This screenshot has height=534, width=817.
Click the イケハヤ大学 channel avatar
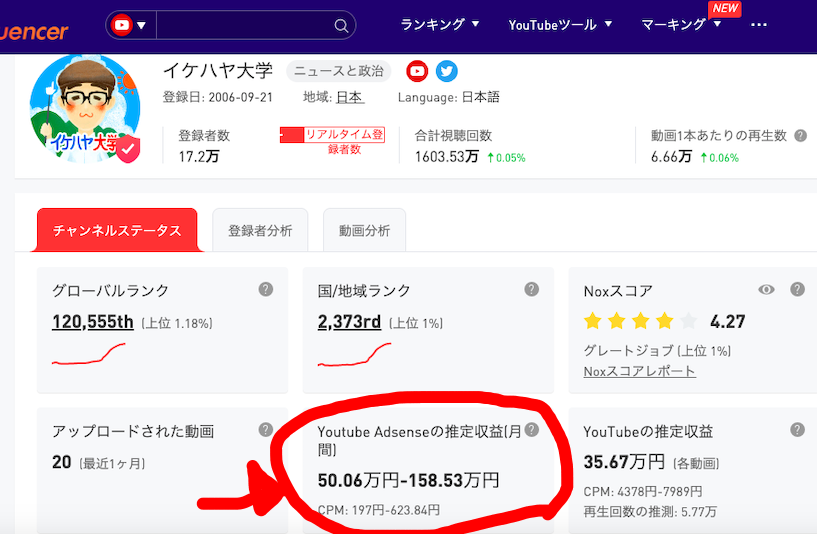pos(85,108)
